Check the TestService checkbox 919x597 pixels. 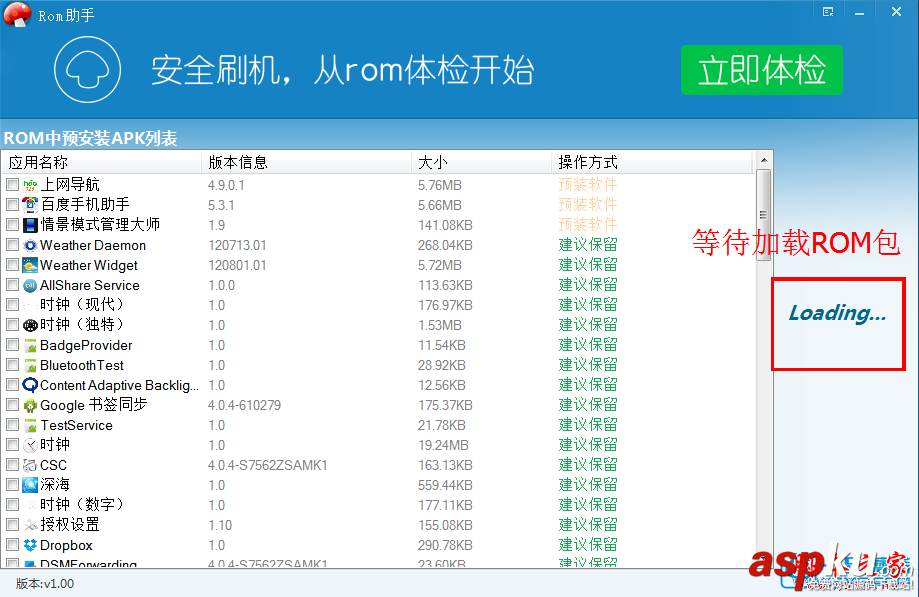tap(11, 425)
